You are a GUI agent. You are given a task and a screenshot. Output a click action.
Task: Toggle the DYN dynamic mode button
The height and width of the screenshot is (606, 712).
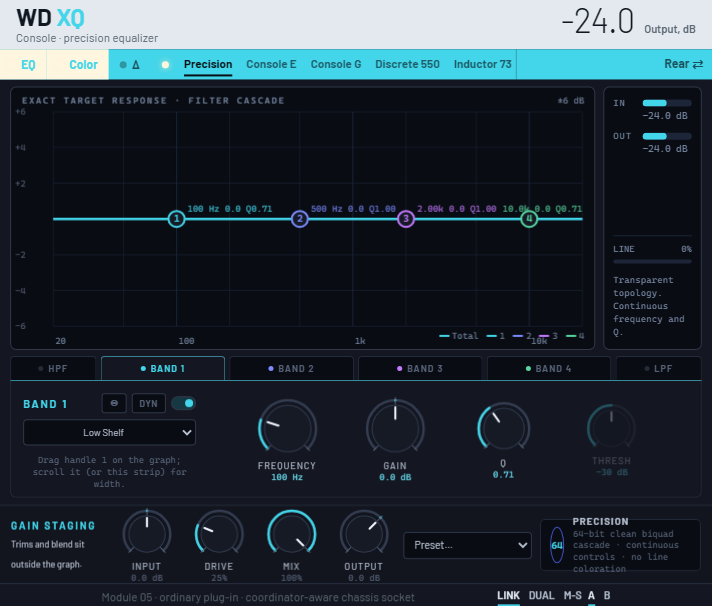point(148,404)
